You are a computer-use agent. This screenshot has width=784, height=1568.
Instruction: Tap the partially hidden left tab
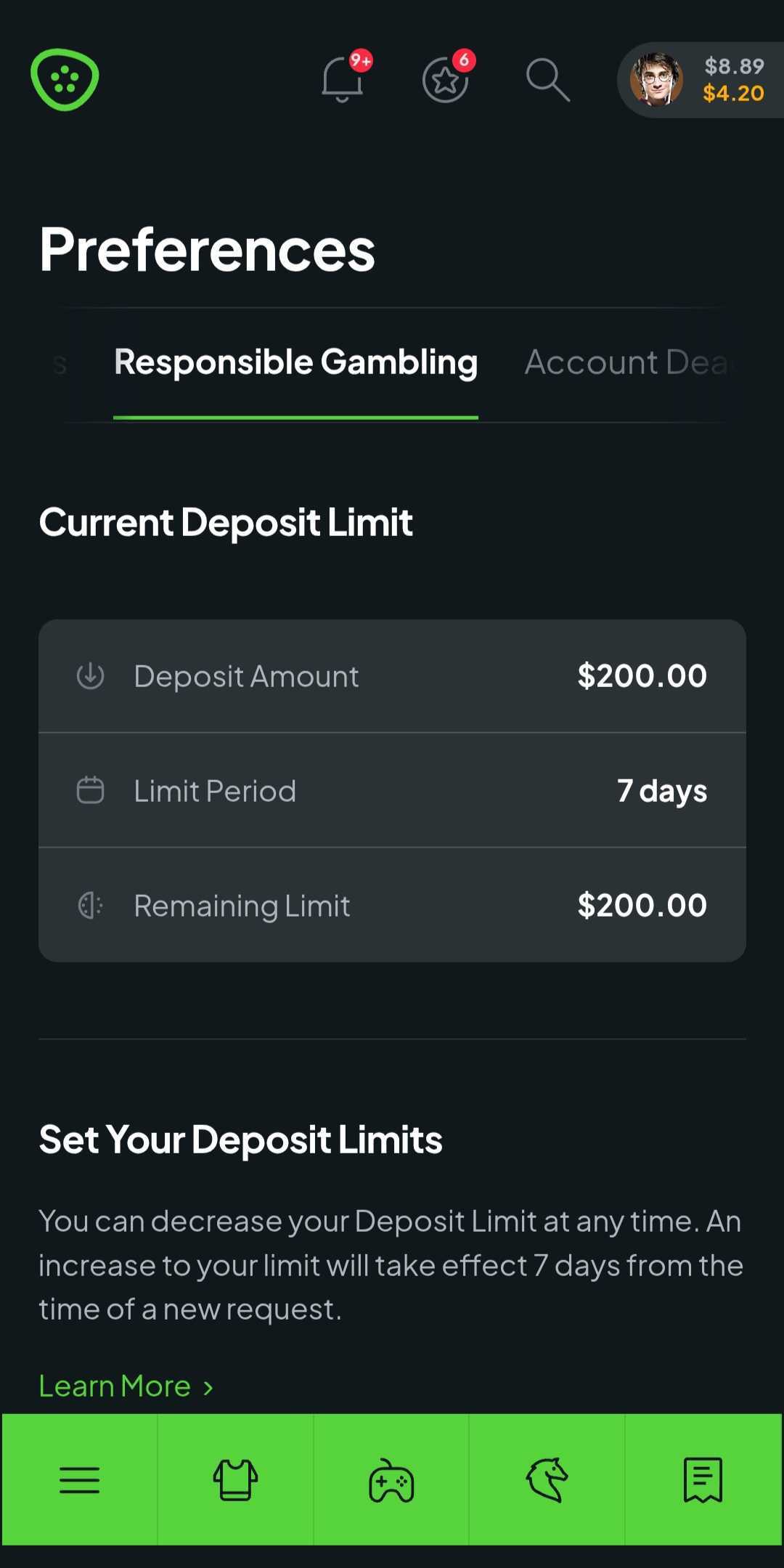[x=60, y=362]
